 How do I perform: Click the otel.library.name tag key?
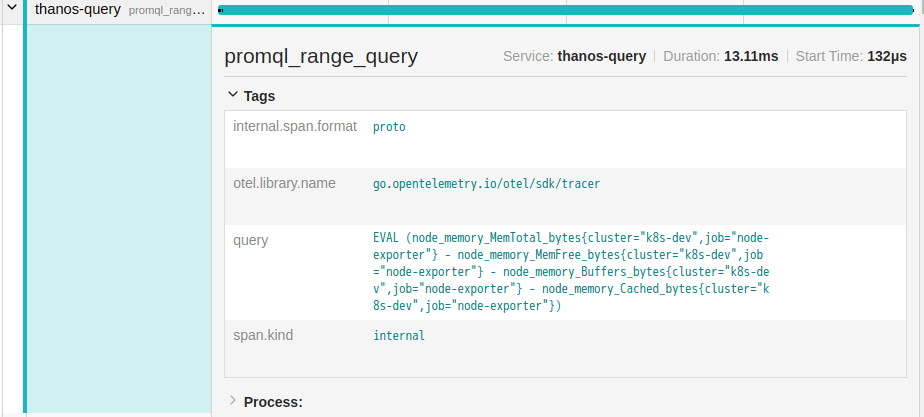pyautogui.click(x=285, y=184)
